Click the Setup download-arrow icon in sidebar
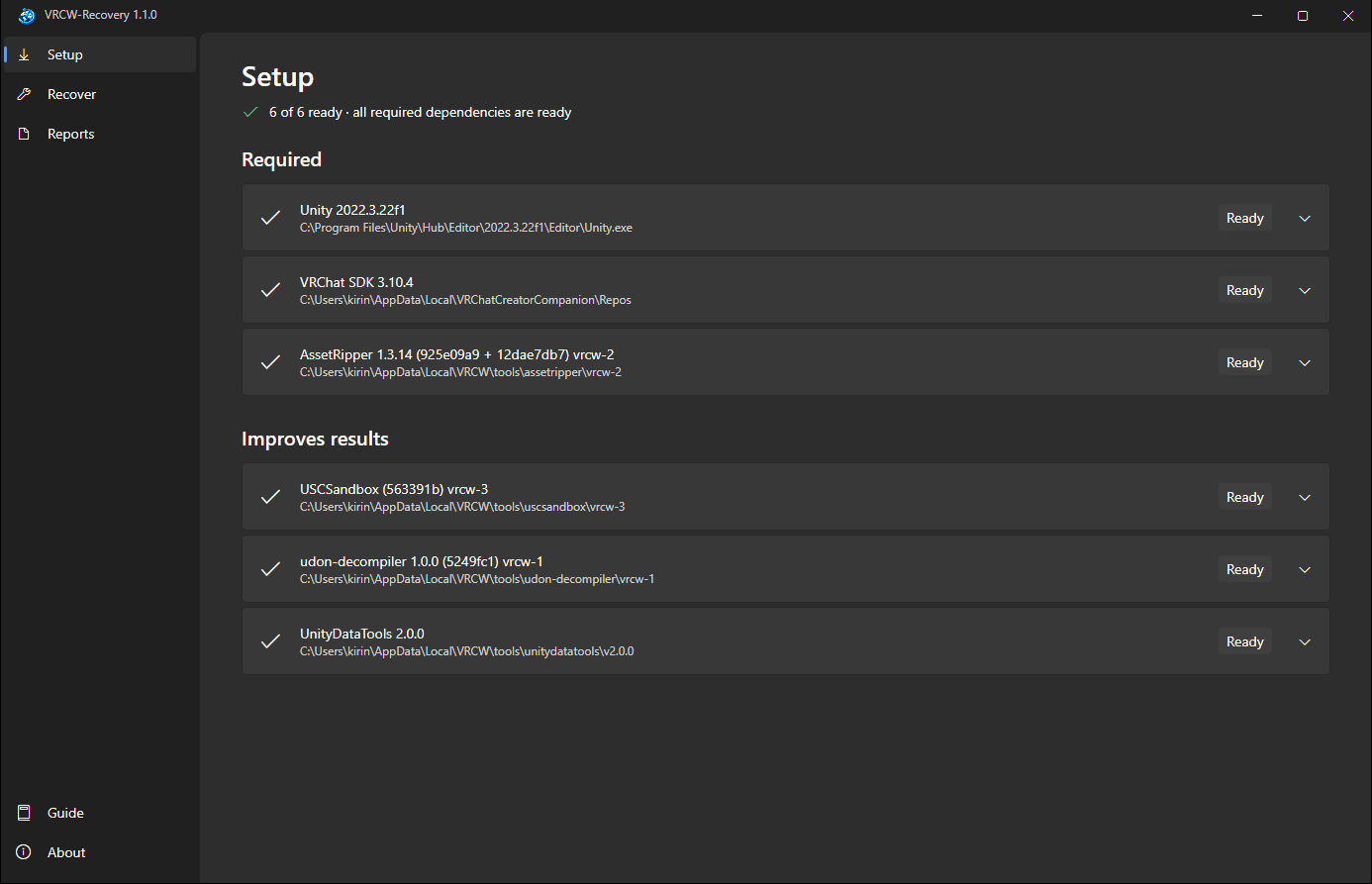This screenshot has height=884, width=1372. (x=24, y=54)
